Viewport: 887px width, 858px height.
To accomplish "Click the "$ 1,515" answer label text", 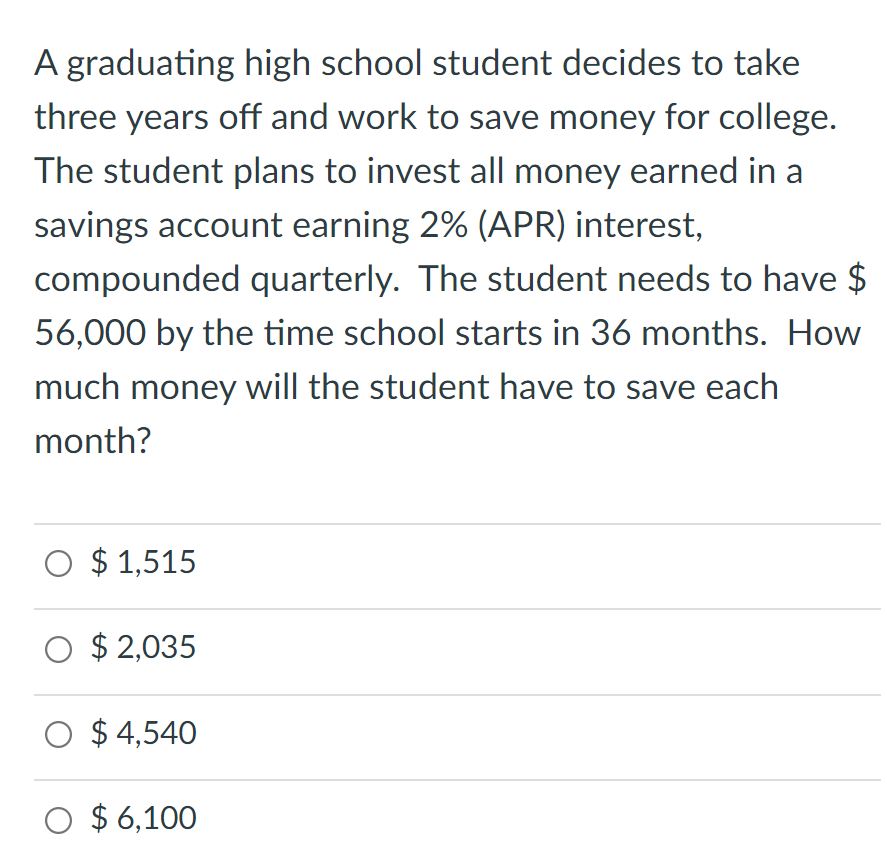I will (144, 563).
